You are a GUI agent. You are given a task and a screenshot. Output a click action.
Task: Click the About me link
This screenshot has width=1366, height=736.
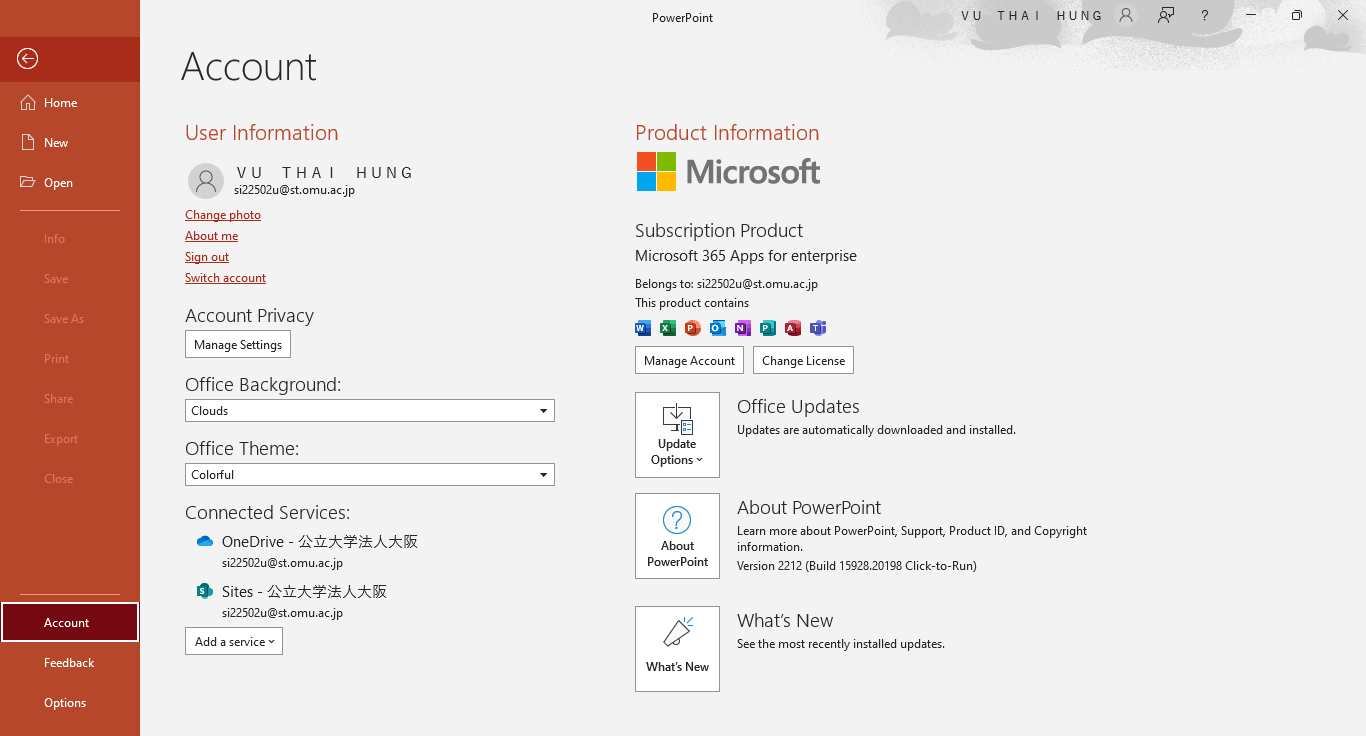(x=211, y=236)
